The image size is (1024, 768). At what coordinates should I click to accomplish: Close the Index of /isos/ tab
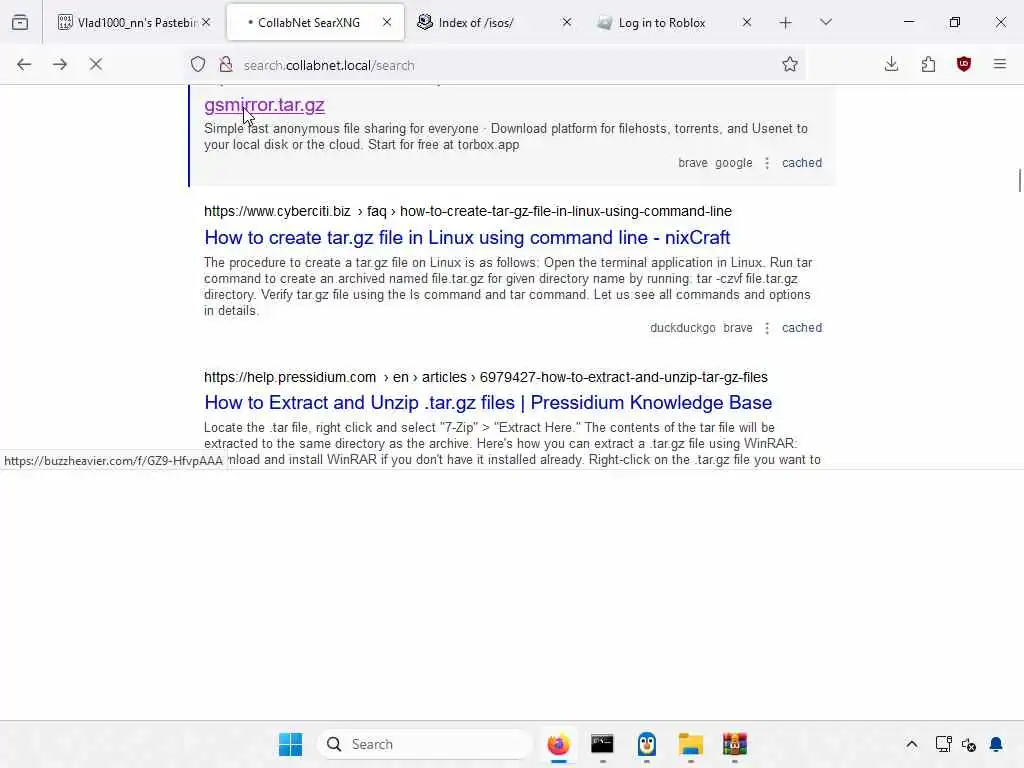click(567, 22)
